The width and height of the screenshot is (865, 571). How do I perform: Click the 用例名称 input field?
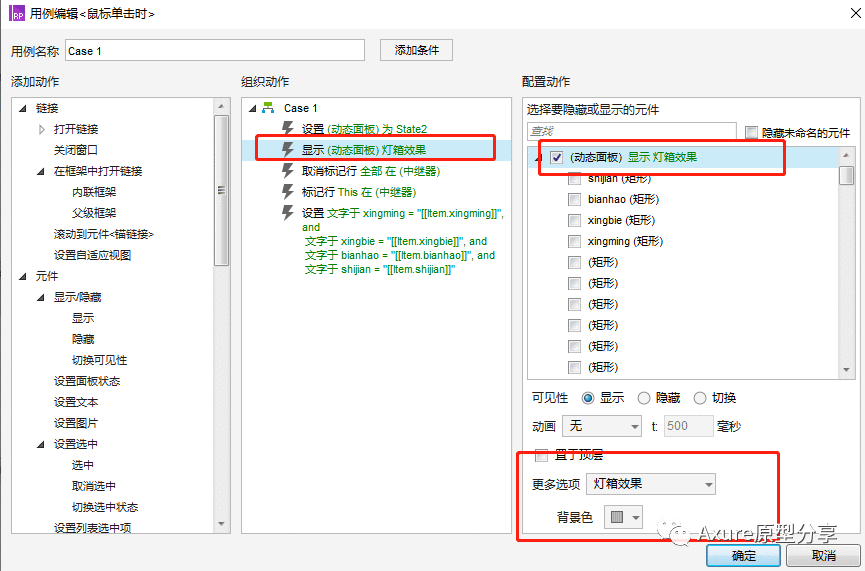click(x=215, y=50)
